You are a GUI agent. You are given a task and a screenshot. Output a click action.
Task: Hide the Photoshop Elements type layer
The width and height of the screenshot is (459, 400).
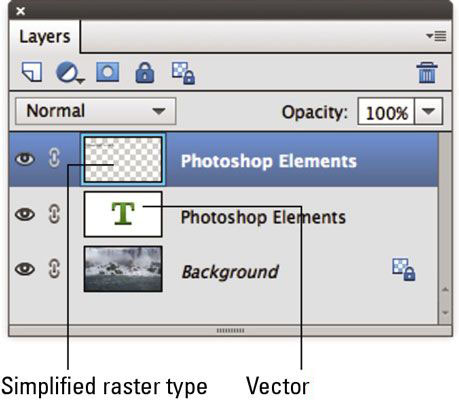(25, 214)
